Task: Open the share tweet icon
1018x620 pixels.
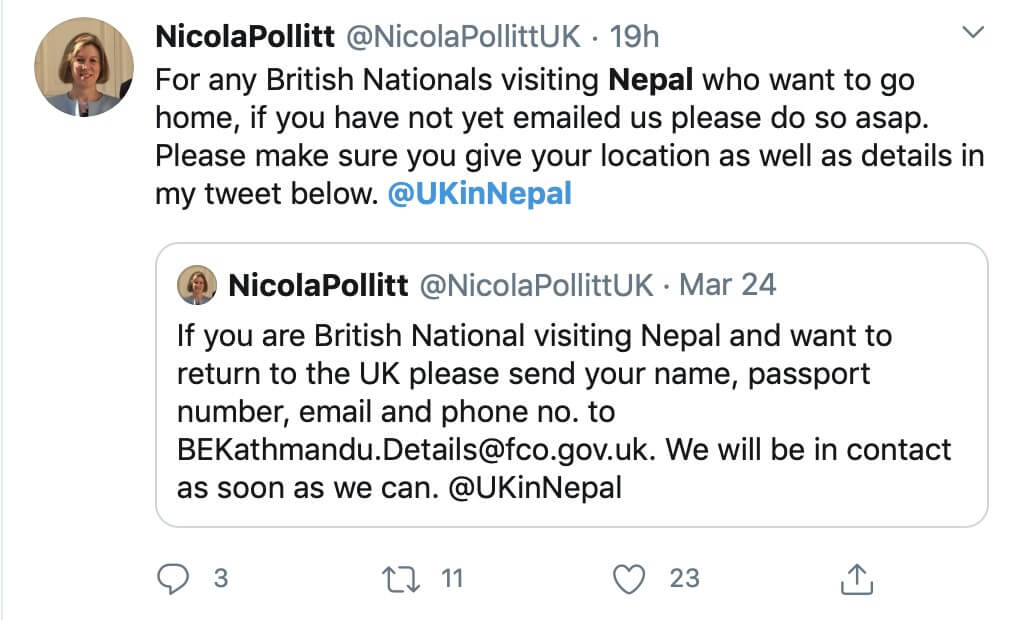Action: (857, 578)
